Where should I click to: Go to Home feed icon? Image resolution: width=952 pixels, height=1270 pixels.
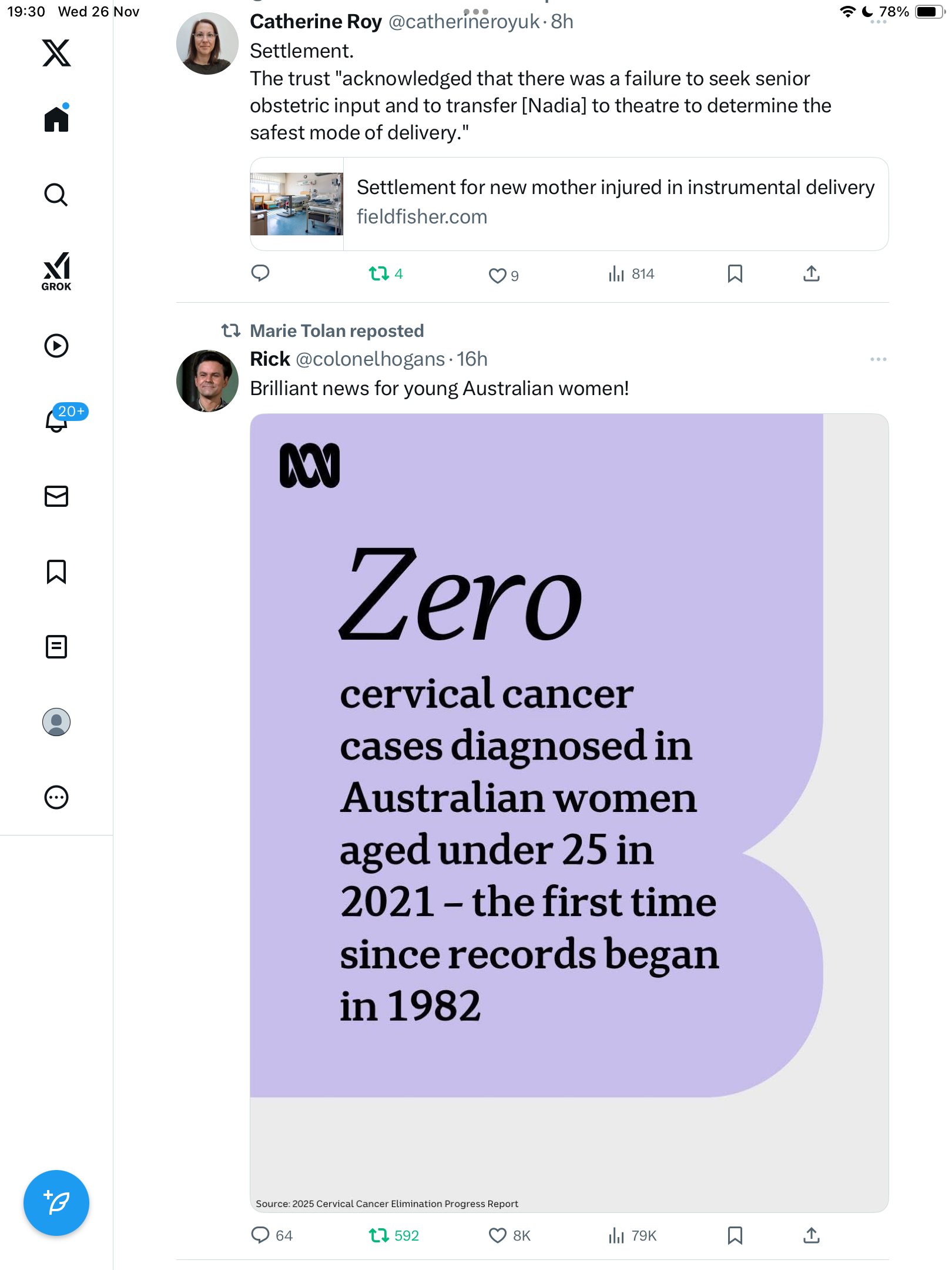coord(56,119)
